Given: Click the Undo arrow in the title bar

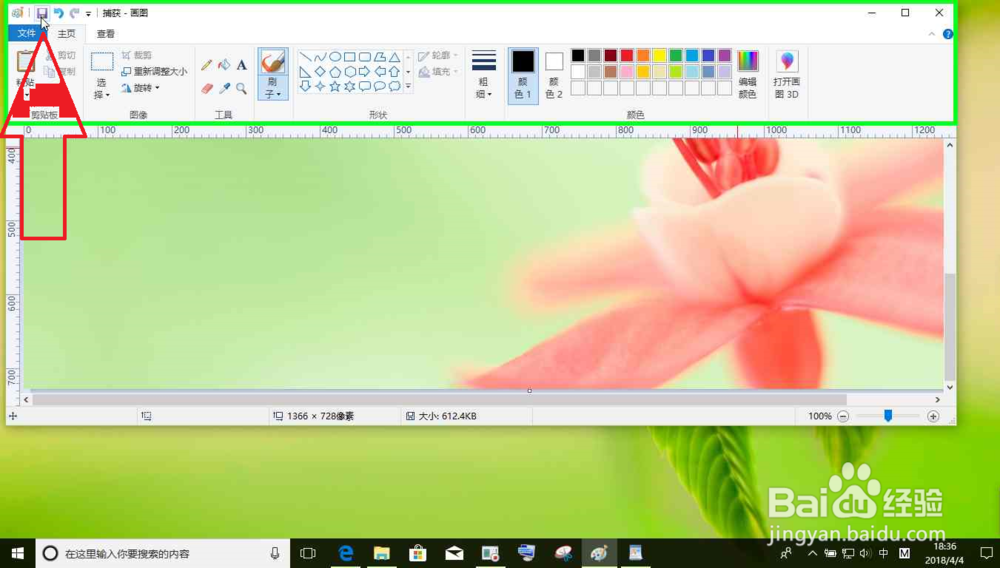Looking at the screenshot, I should pos(59,13).
